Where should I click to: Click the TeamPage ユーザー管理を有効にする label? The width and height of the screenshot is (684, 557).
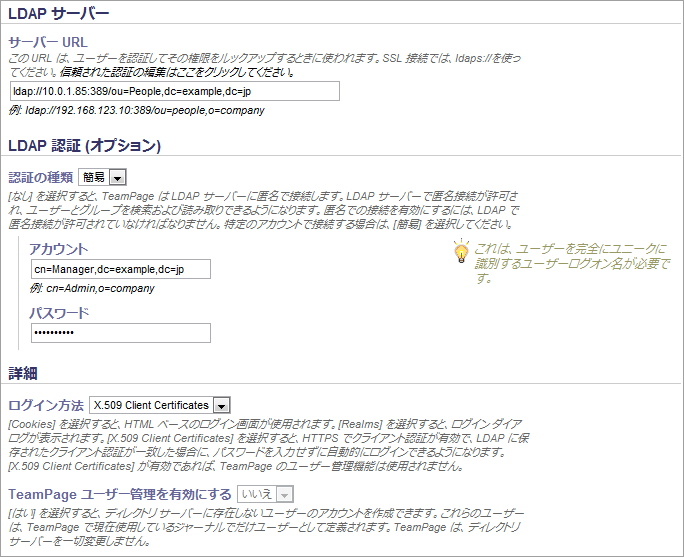(119, 494)
